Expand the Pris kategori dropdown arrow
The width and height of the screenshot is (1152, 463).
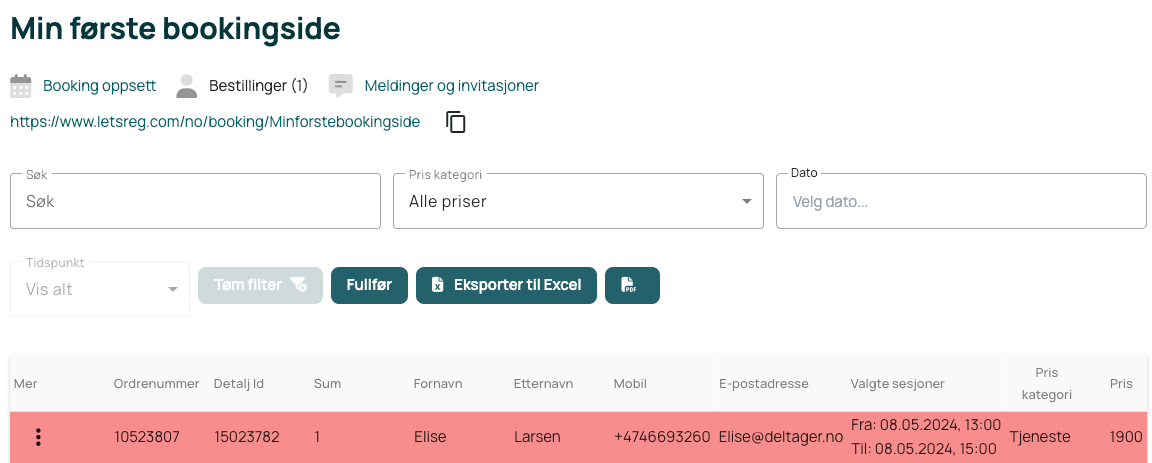tap(747, 201)
